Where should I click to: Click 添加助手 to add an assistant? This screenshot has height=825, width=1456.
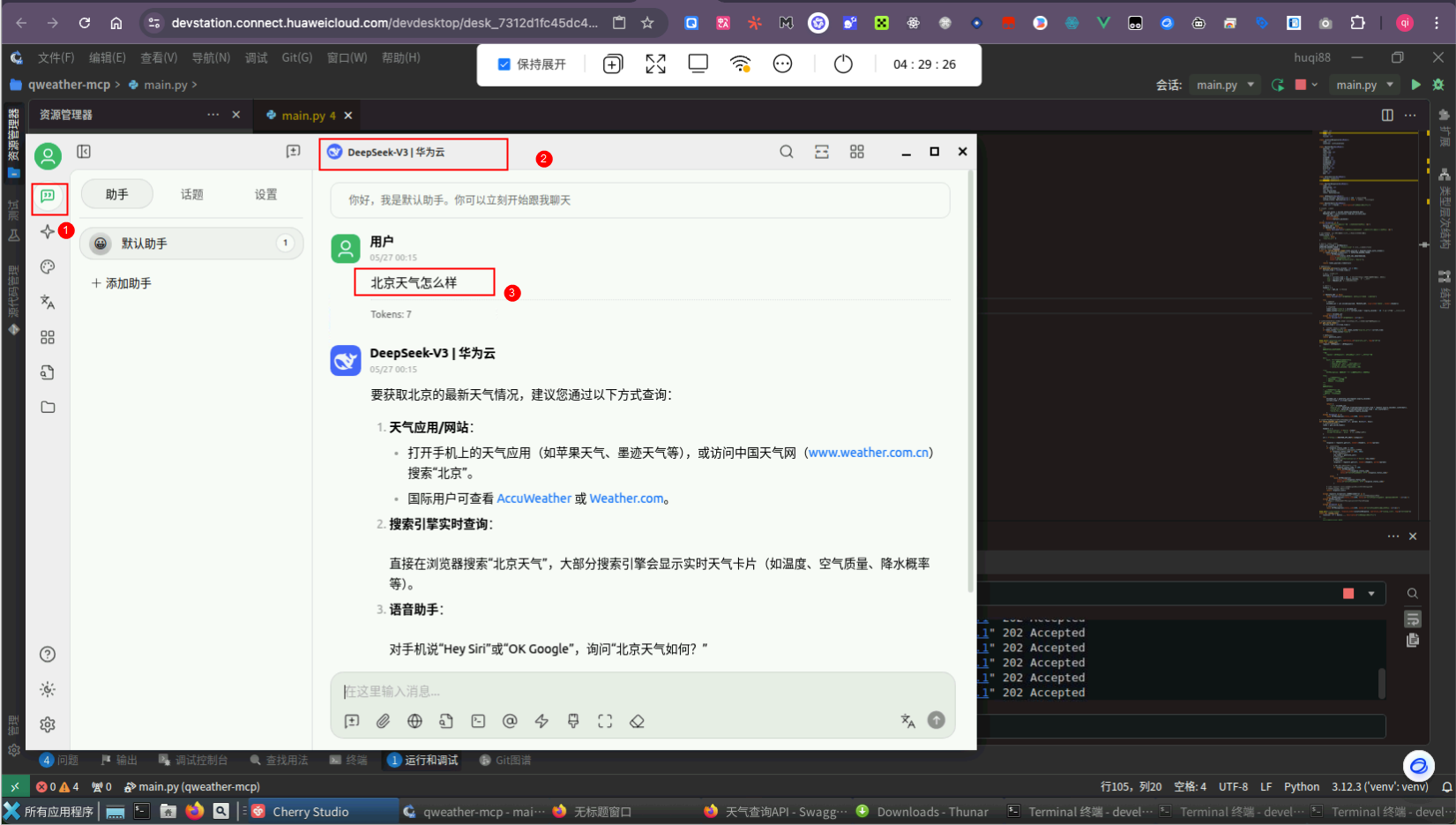tap(122, 283)
